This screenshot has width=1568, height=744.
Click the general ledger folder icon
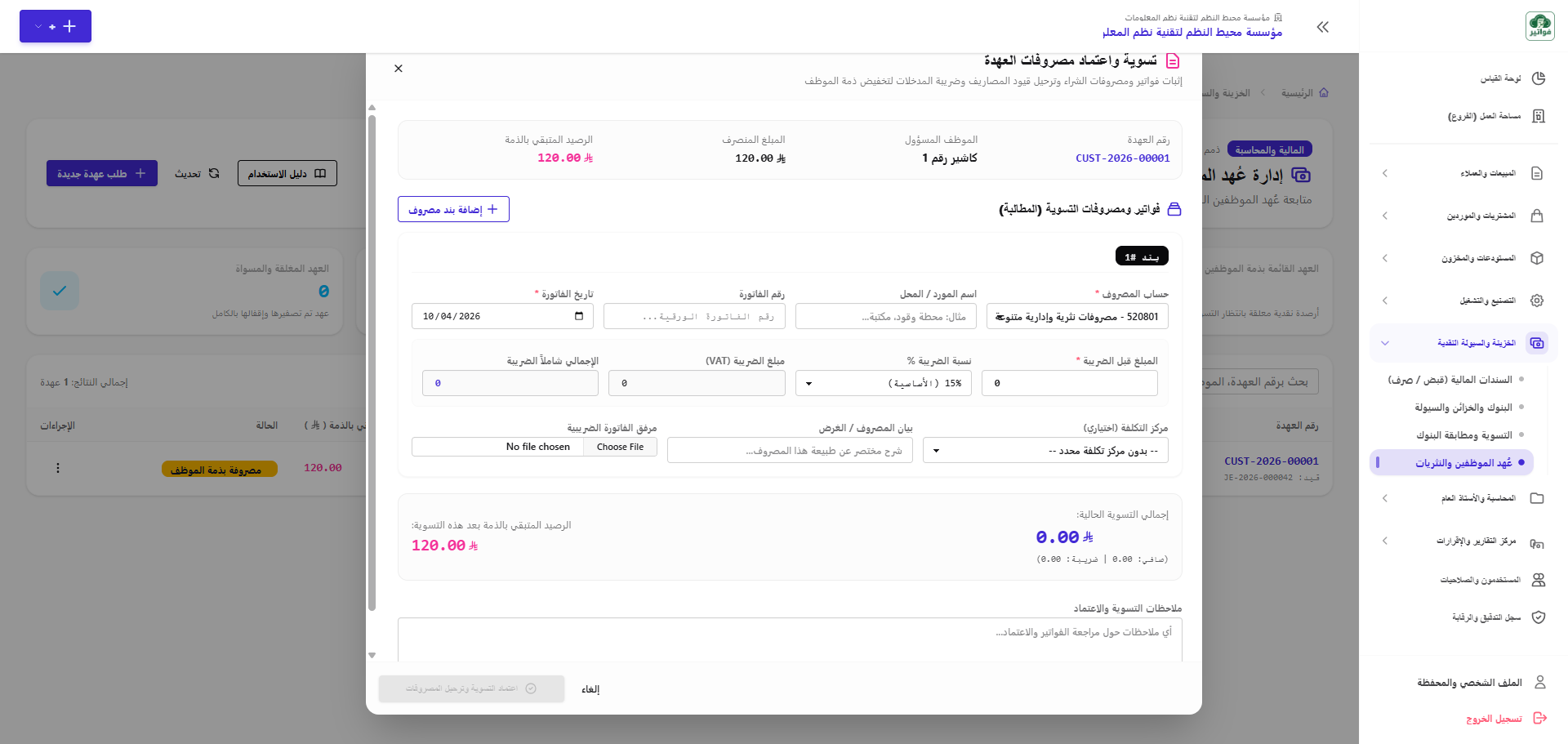[x=1537, y=498]
